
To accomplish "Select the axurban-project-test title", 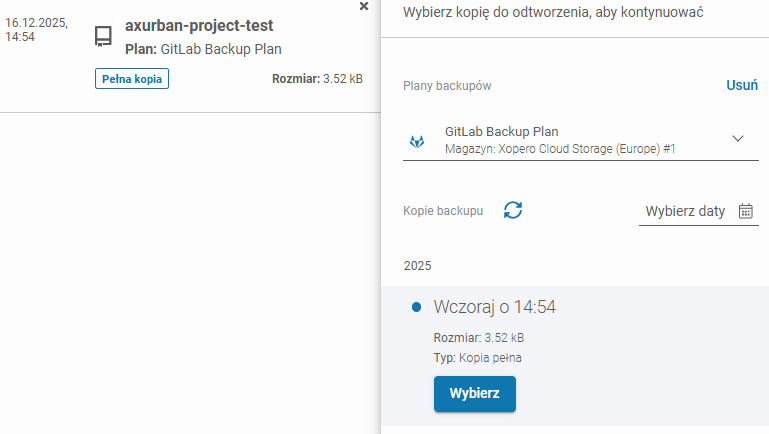I will click(199, 26).
